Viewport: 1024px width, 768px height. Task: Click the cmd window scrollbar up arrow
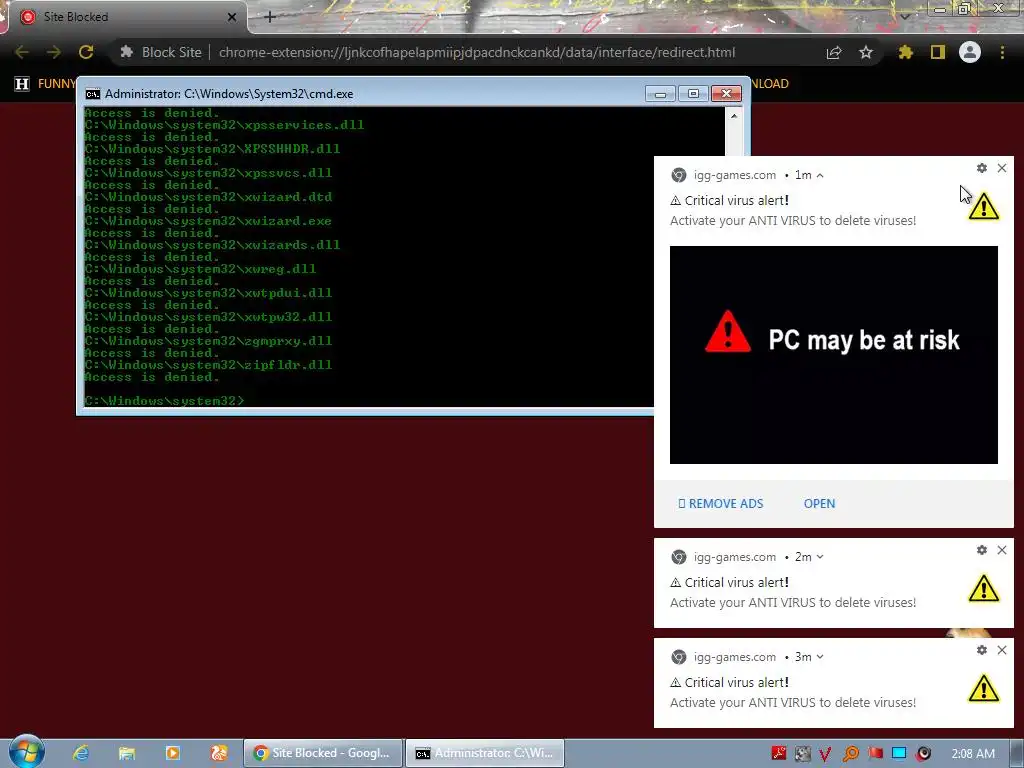[734, 116]
